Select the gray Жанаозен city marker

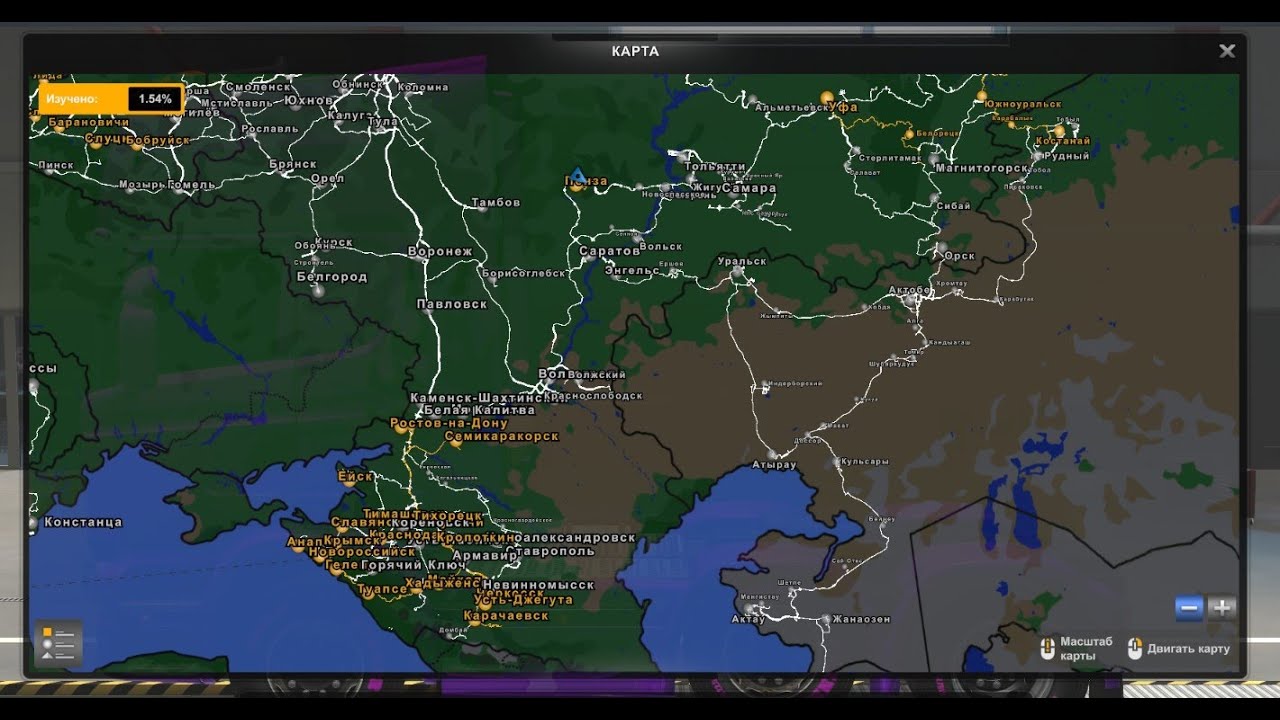[x=824, y=619]
